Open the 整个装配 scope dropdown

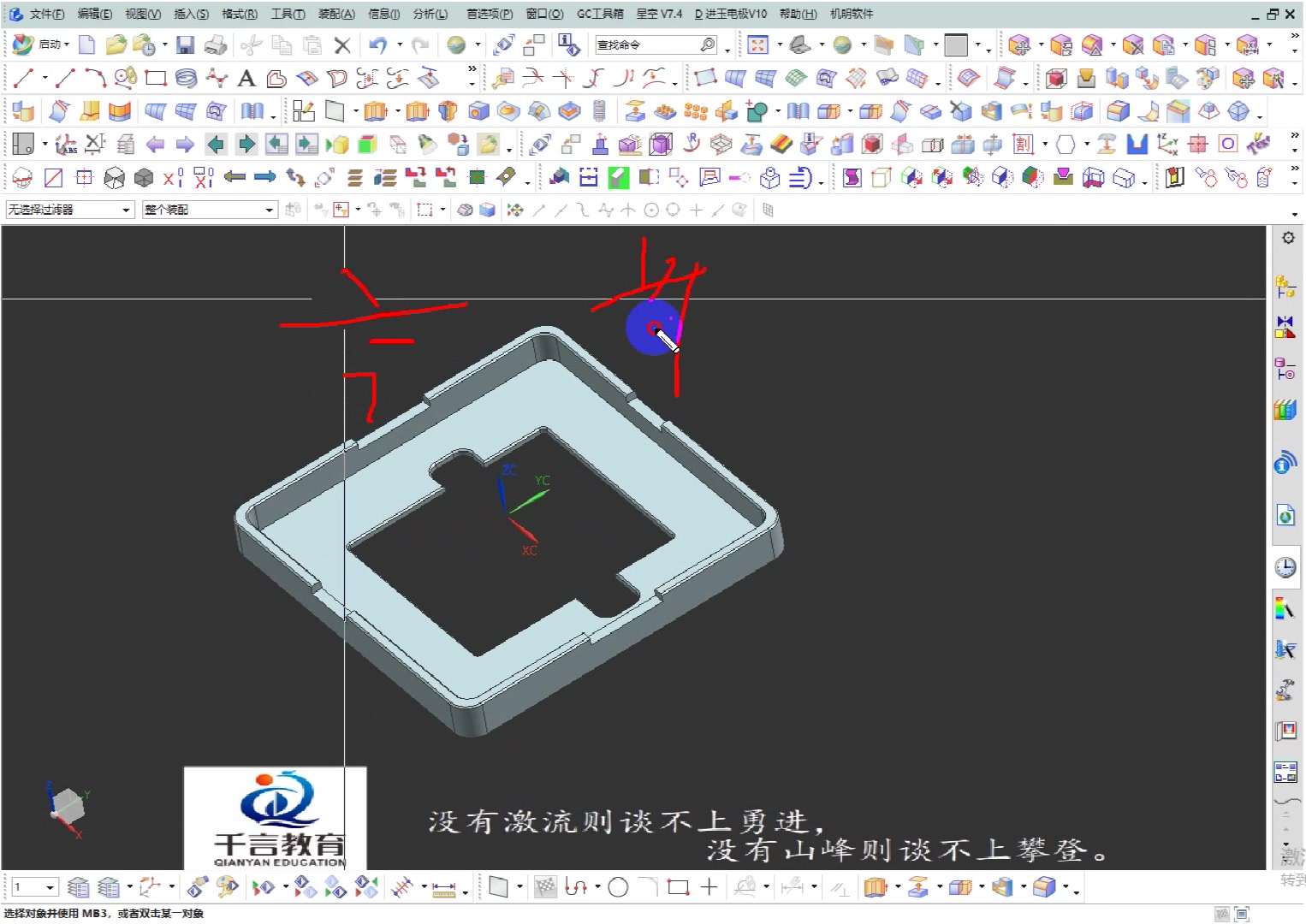(269, 209)
